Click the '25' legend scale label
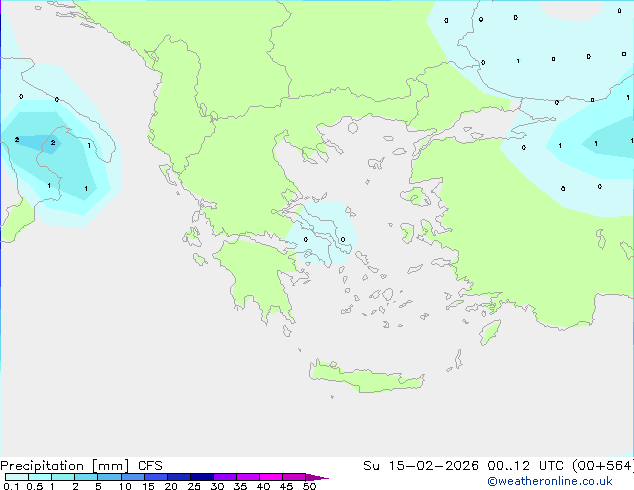 tap(194, 486)
